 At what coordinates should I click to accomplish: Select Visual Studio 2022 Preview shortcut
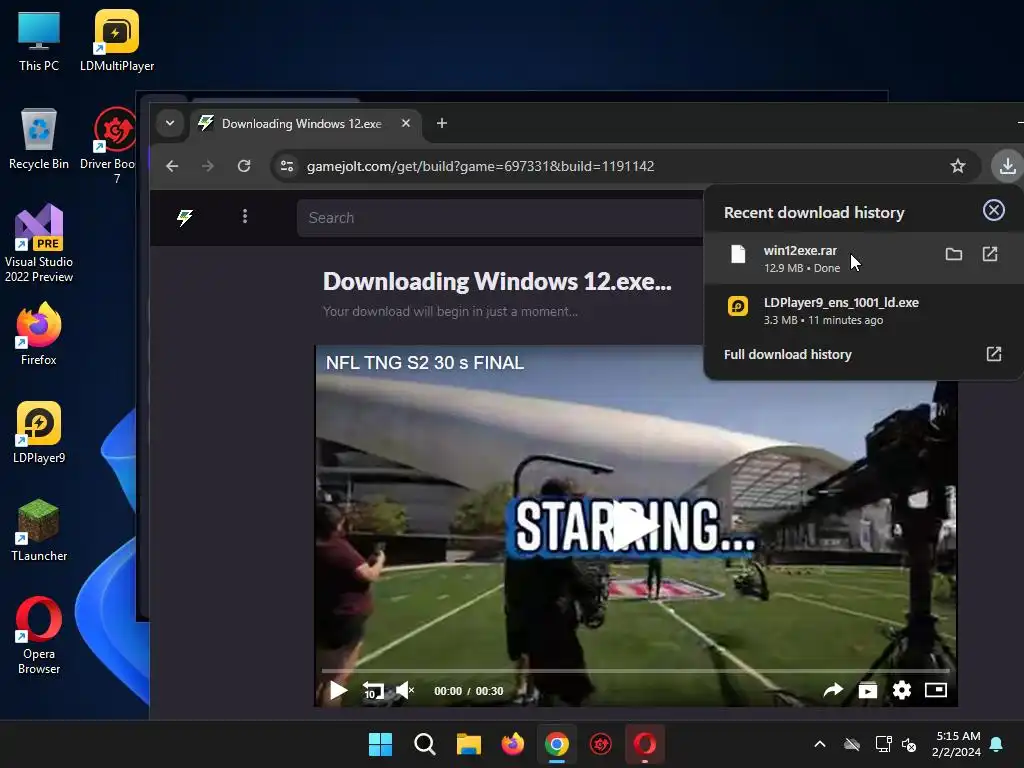(39, 244)
